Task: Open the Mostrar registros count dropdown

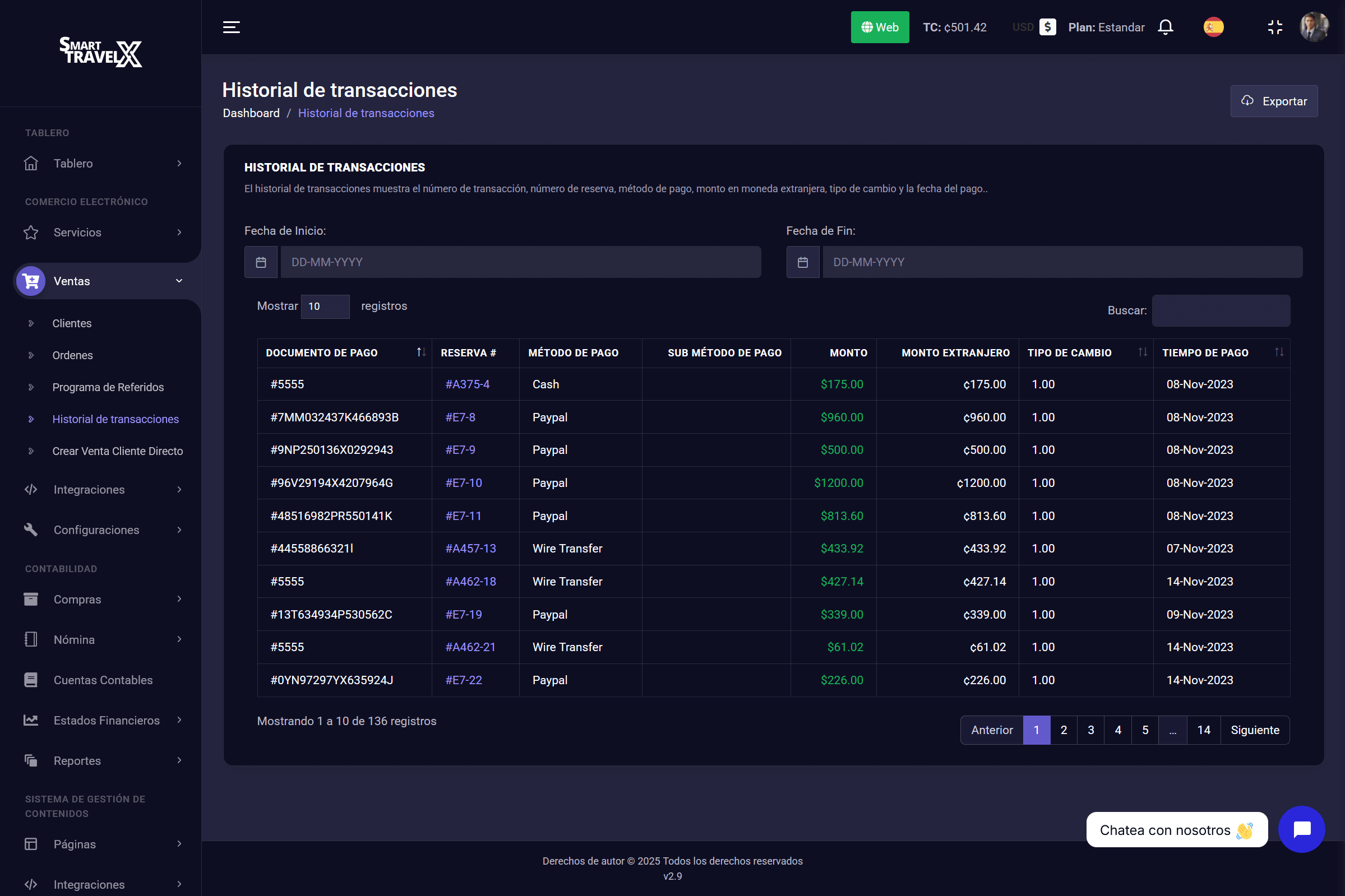Action: point(325,307)
